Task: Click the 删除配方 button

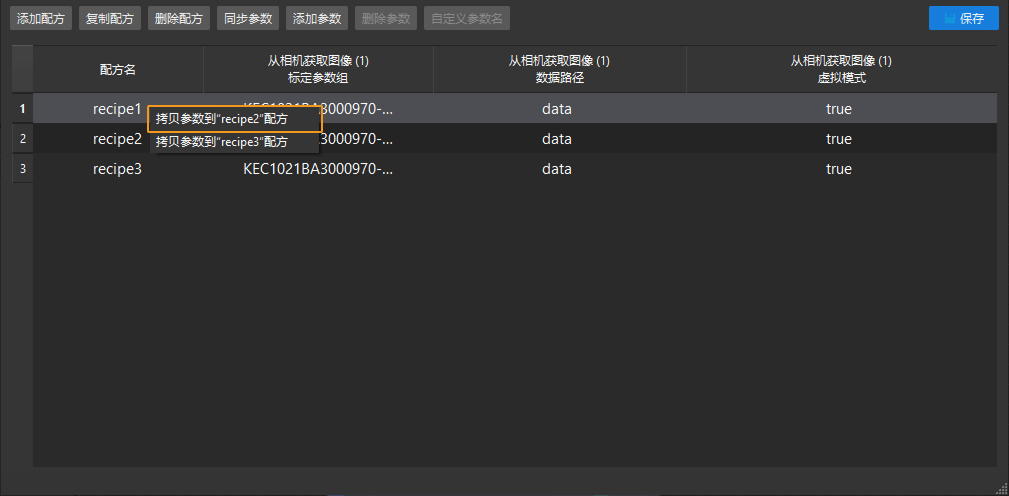Action: tap(179, 19)
